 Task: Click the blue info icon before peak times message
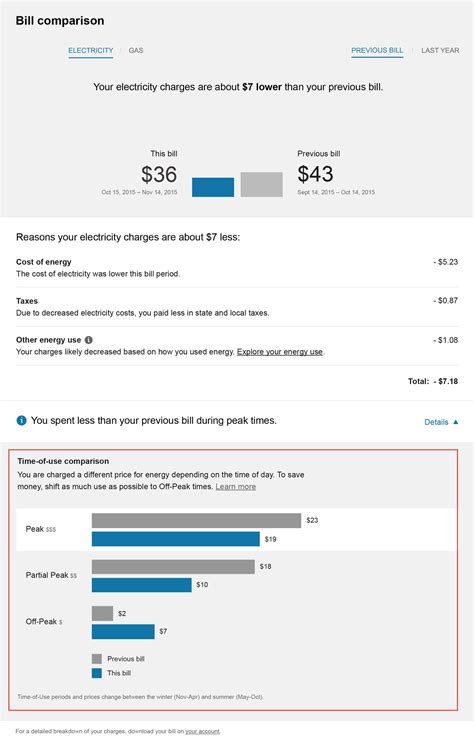21,420
